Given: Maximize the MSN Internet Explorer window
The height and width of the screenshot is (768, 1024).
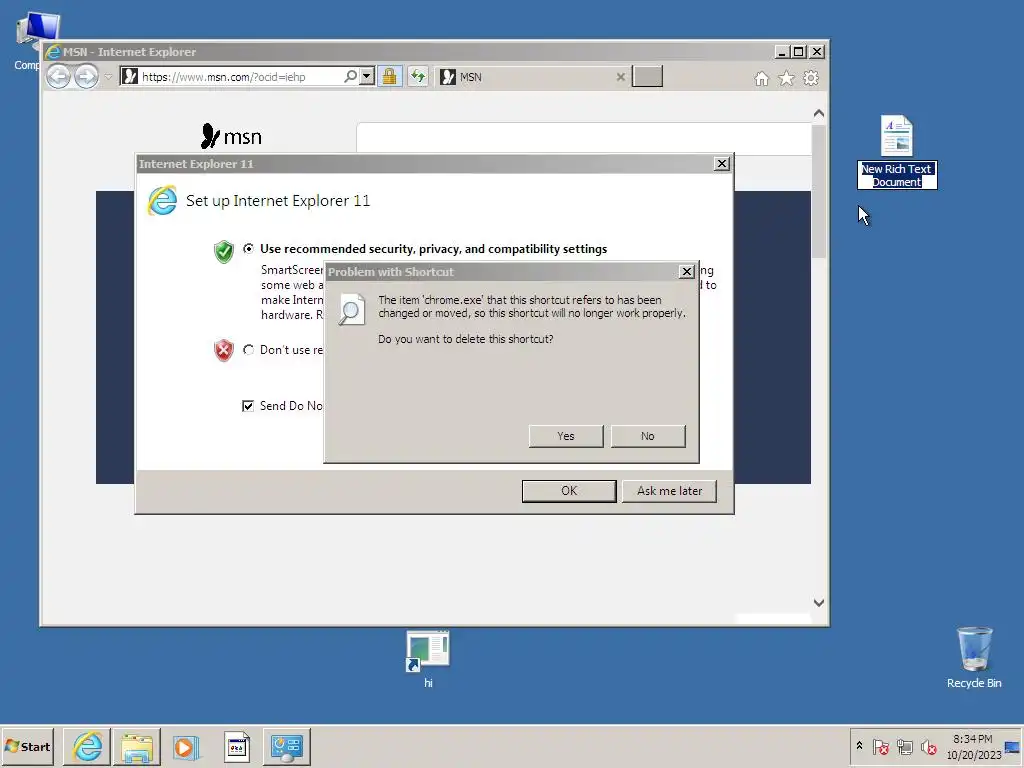Looking at the screenshot, I should click(x=798, y=52).
